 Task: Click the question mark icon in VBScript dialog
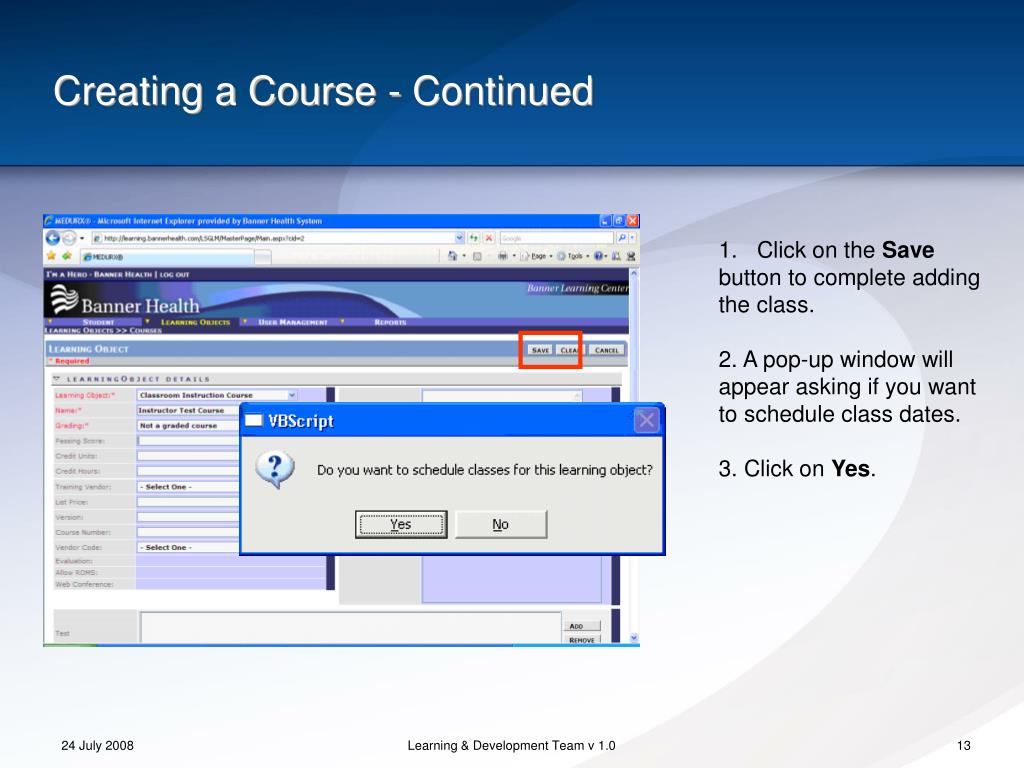(x=275, y=470)
